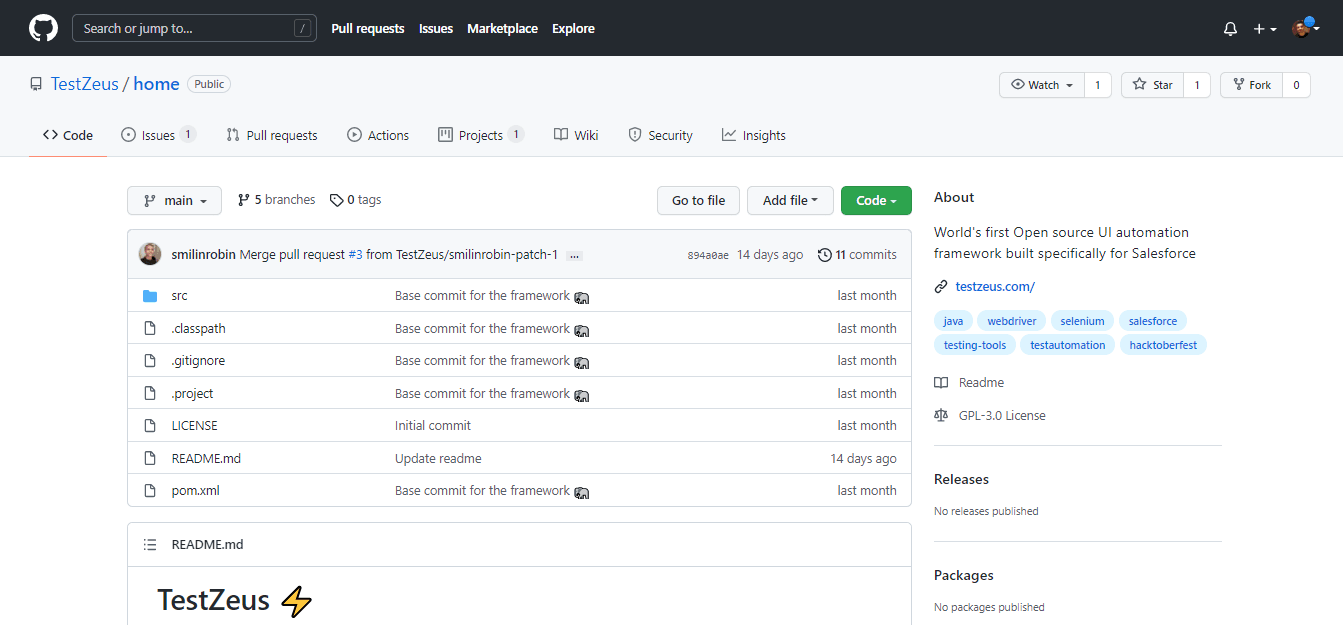Screen dimensions: 1343x625
Task: Select the salesforce topic tag
Action: pos(1152,321)
